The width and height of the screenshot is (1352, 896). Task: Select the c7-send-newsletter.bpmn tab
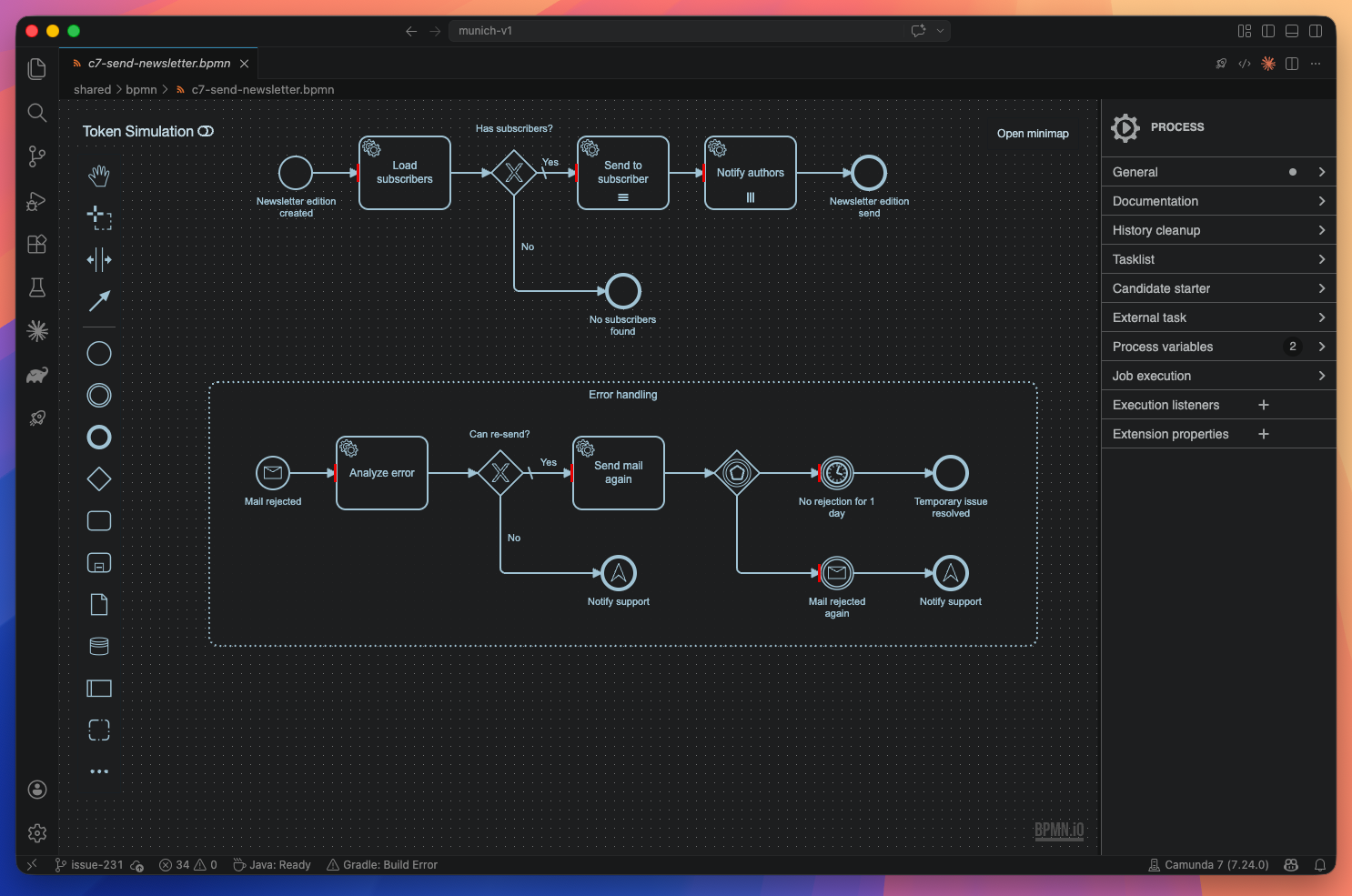tap(159, 64)
